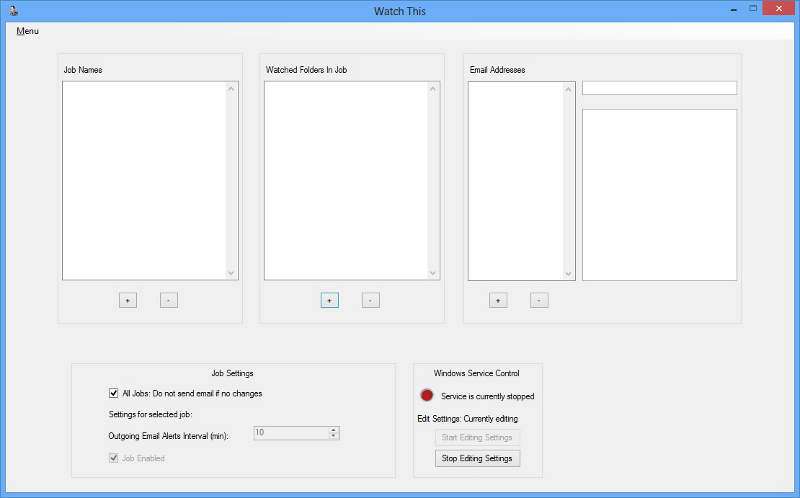The height and width of the screenshot is (498, 800).
Task: Remove an email address with the minus button
Action: point(539,301)
